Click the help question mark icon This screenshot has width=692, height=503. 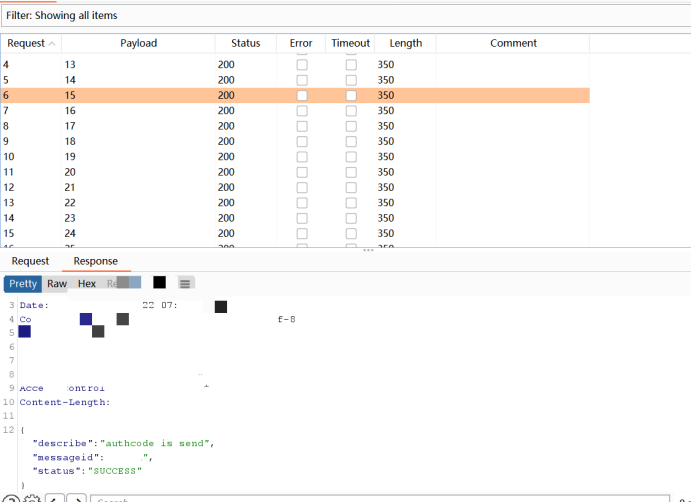pyautogui.click(x=10, y=499)
